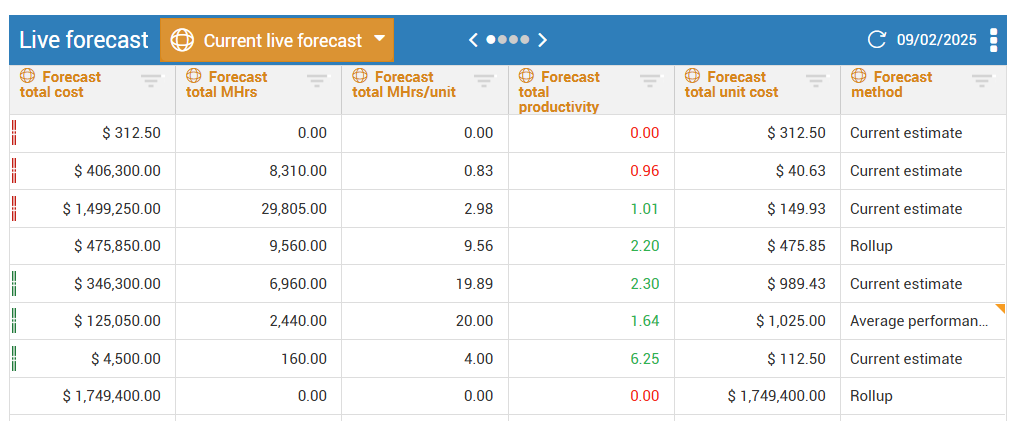Click the red status marker on $ 312.50 row
1012x421 pixels.
point(14,133)
